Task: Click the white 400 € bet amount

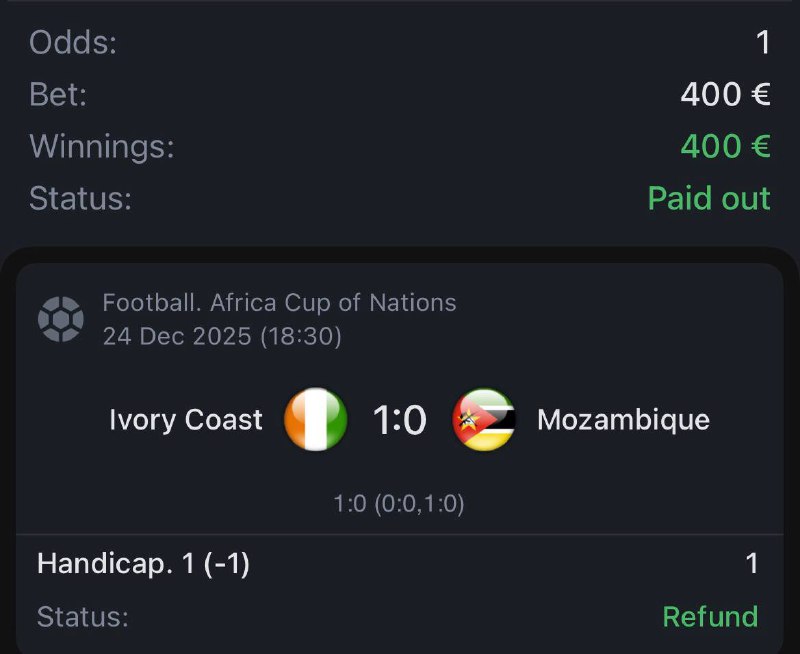Action: [x=725, y=95]
